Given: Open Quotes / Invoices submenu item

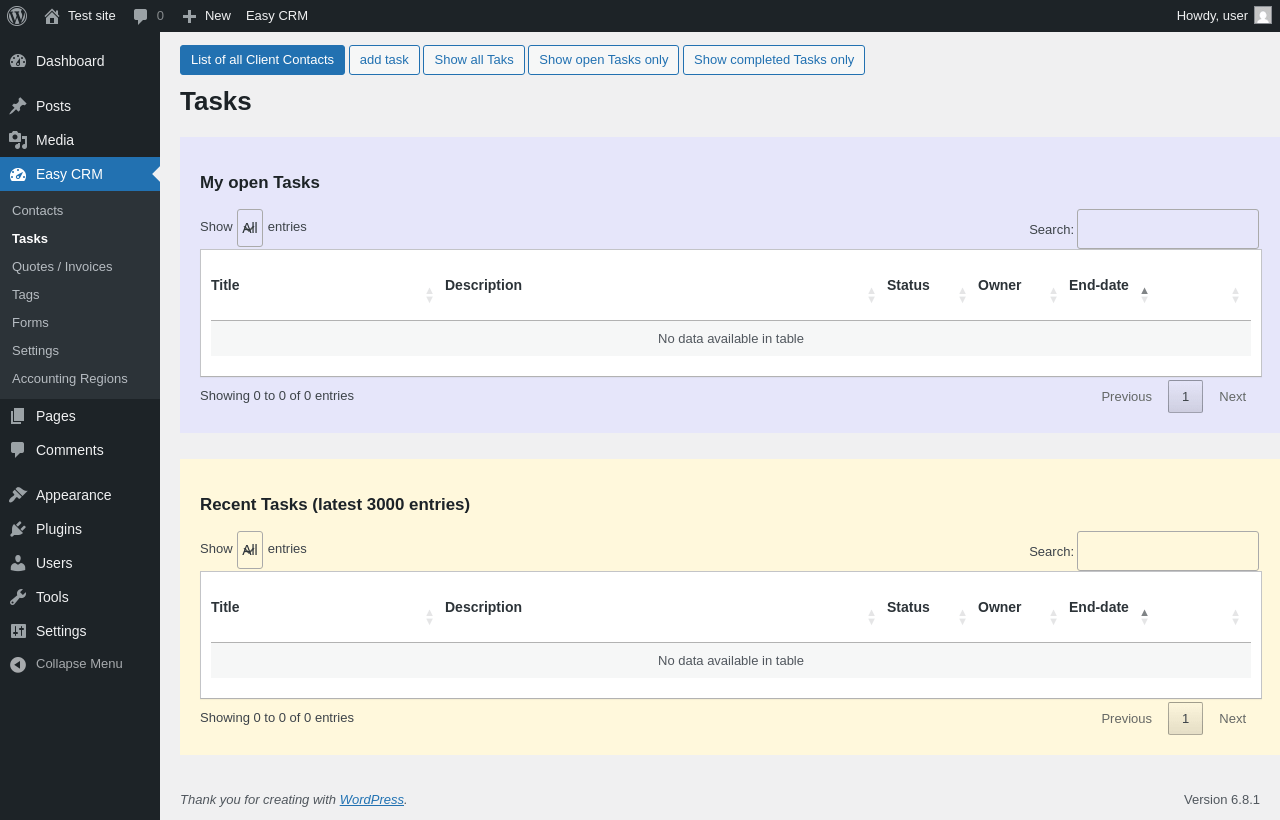Looking at the screenshot, I should tap(62, 267).
